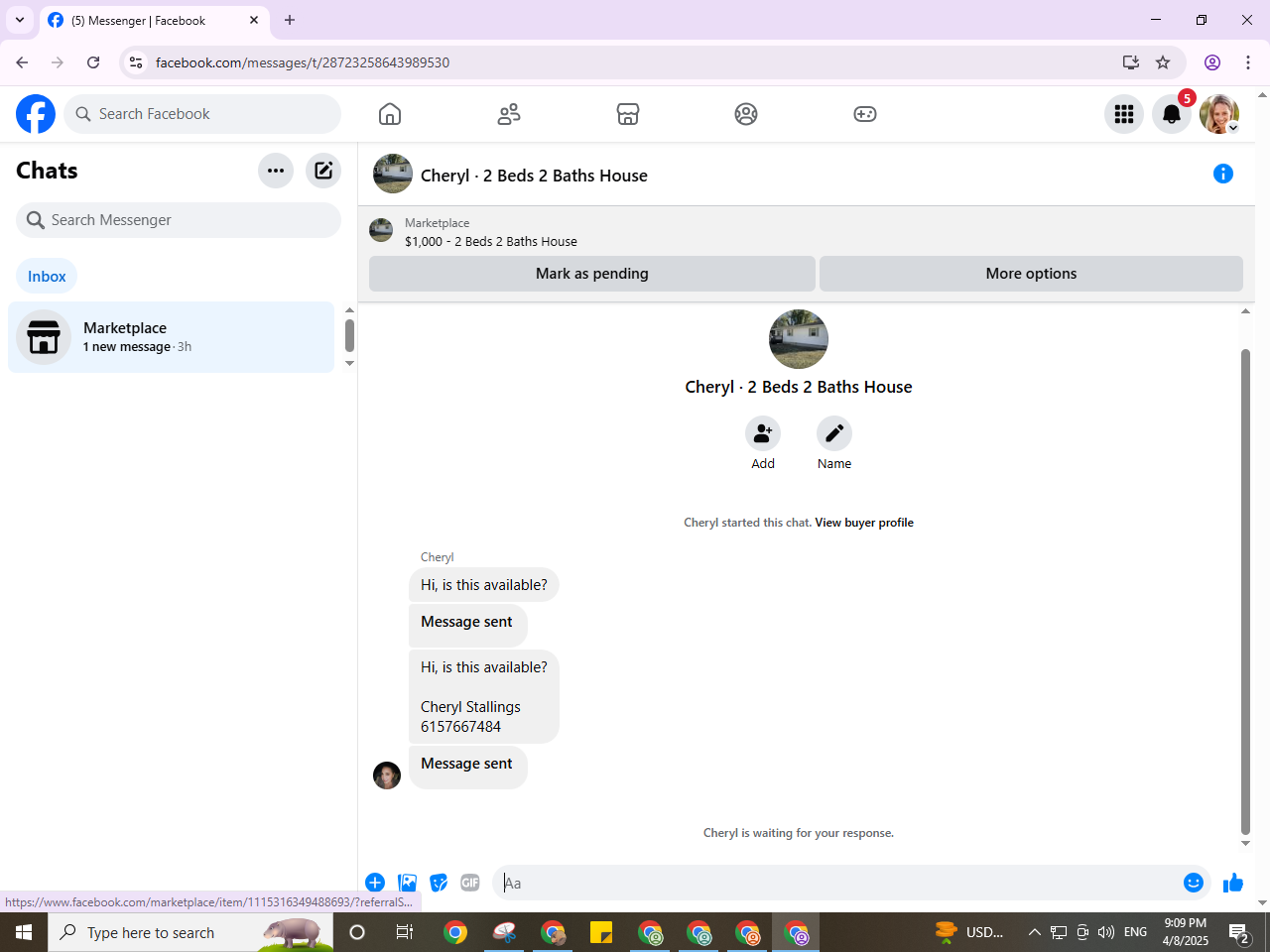
Task: Show hidden system tray icons
Action: click(x=1034, y=932)
